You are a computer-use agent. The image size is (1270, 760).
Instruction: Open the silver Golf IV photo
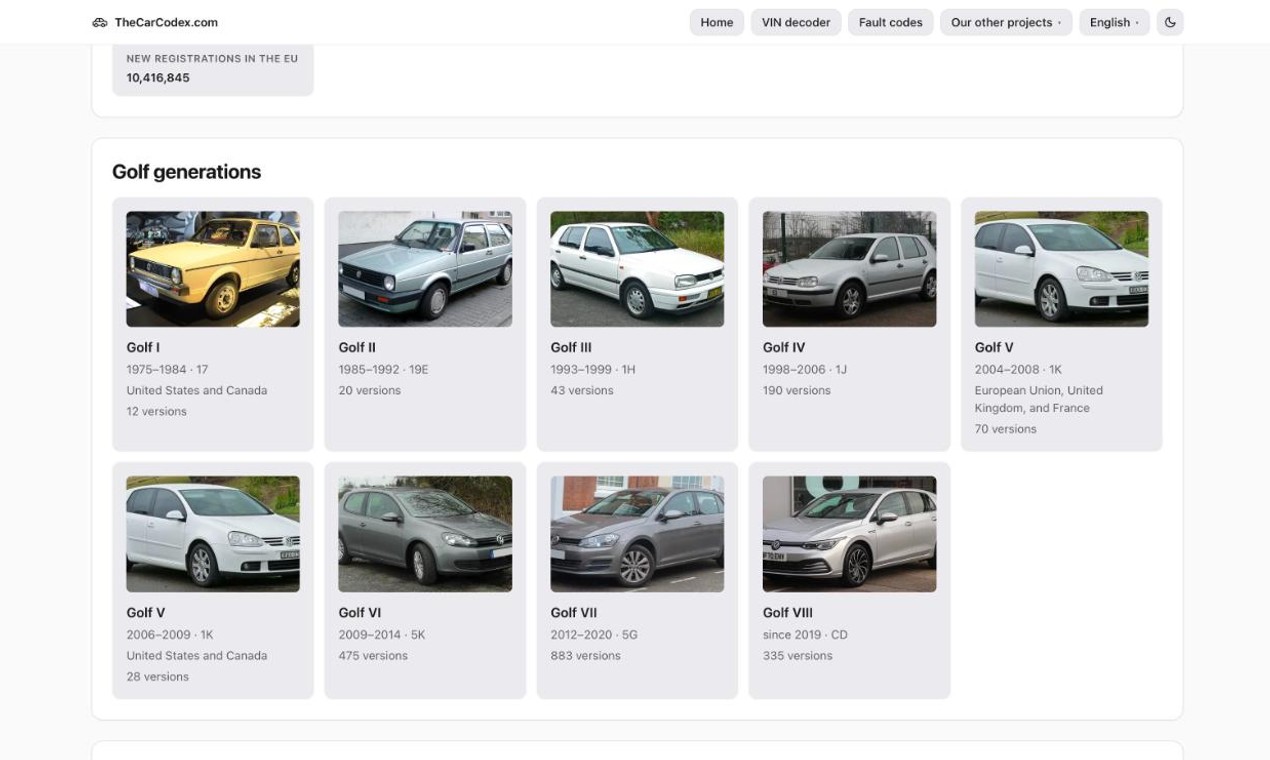tap(849, 269)
